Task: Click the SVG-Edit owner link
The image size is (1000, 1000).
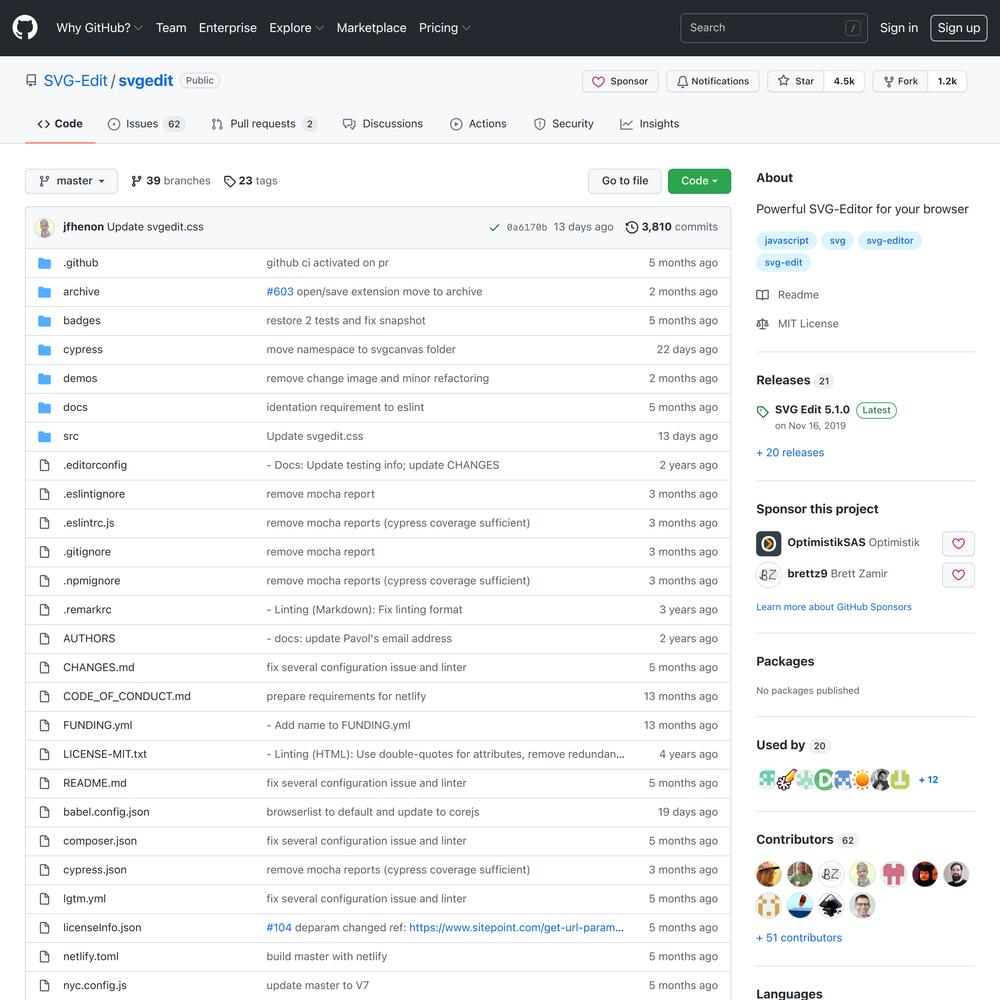Action: [75, 80]
